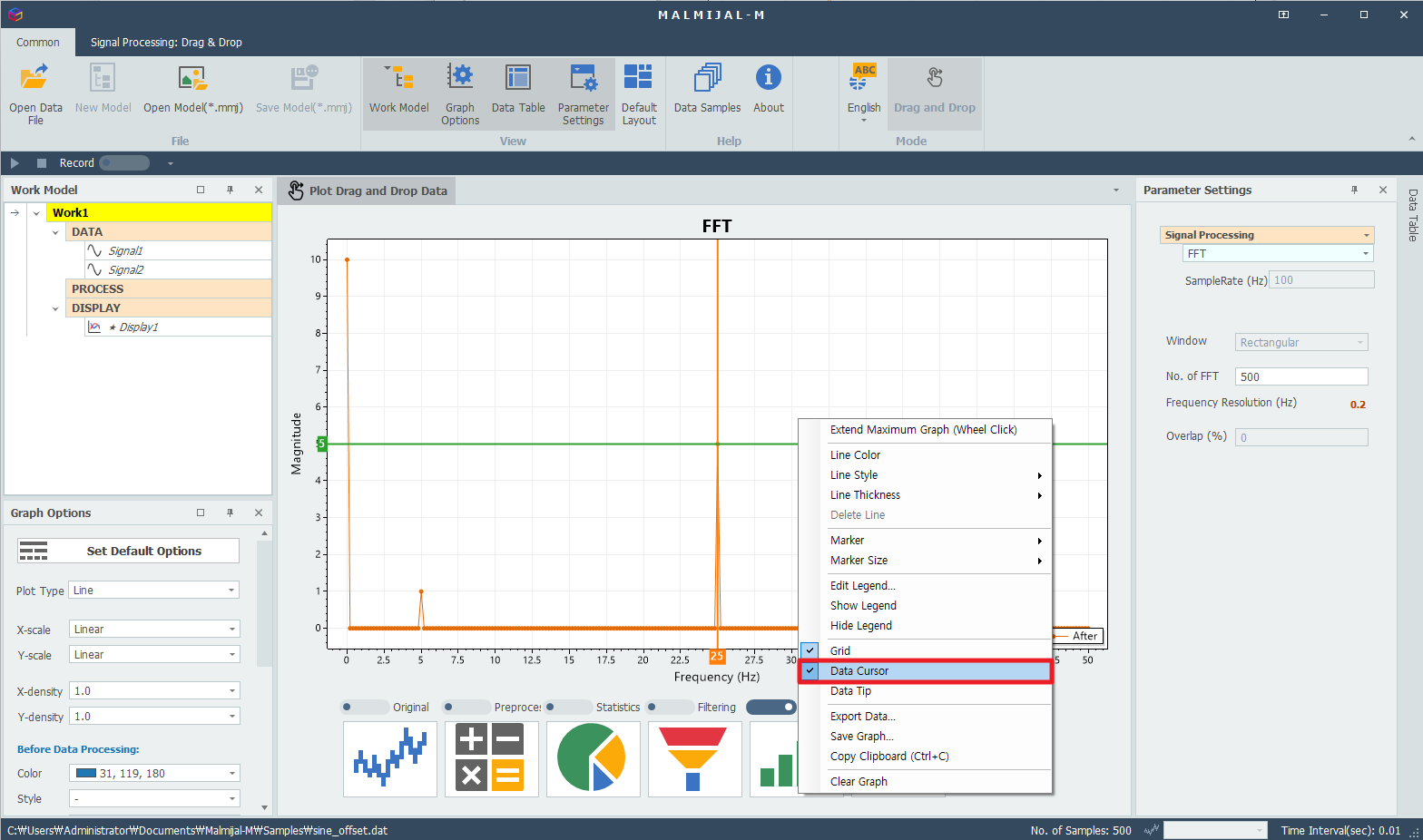Screen dimensions: 1423x840
Task: Open the X-scale dropdown
Action: (x=154, y=629)
